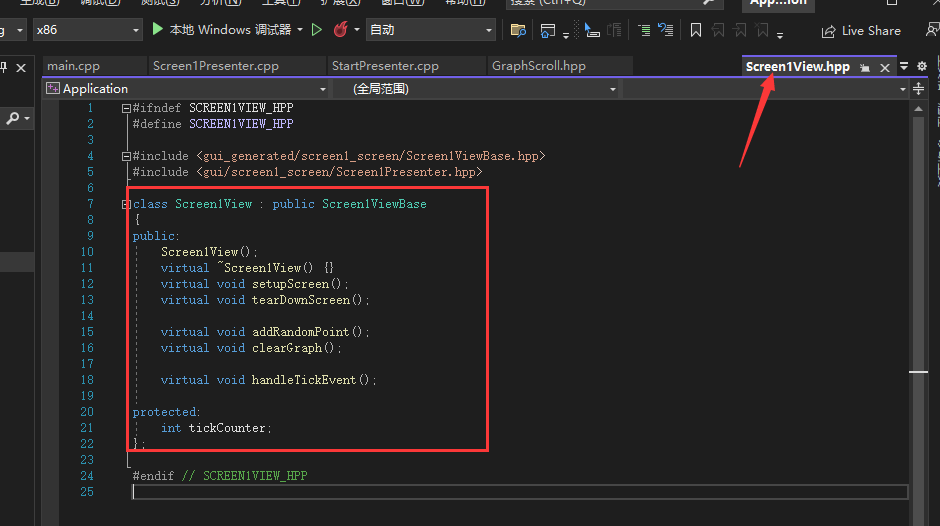Open the (全局范围) scope dropdown
The image size is (940, 526).
[x=476, y=89]
